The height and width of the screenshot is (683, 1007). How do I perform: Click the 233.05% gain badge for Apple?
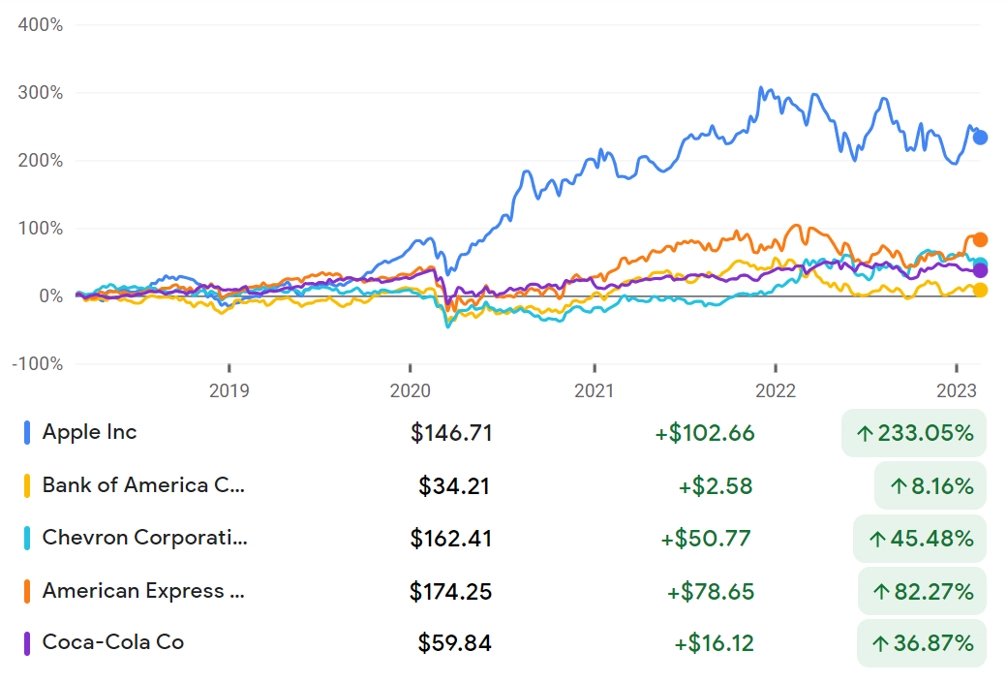[x=914, y=433]
